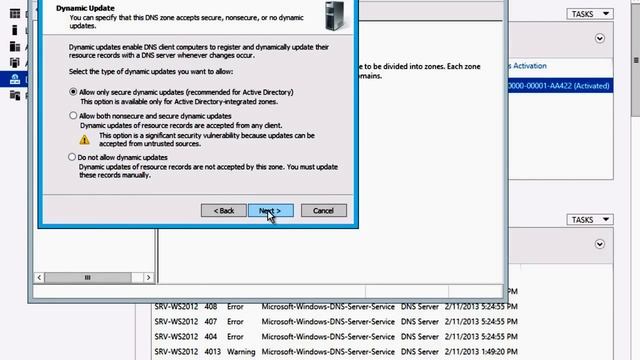Click the yellow warning icon in wizard
The image size is (640, 360).
pos(84,140)
